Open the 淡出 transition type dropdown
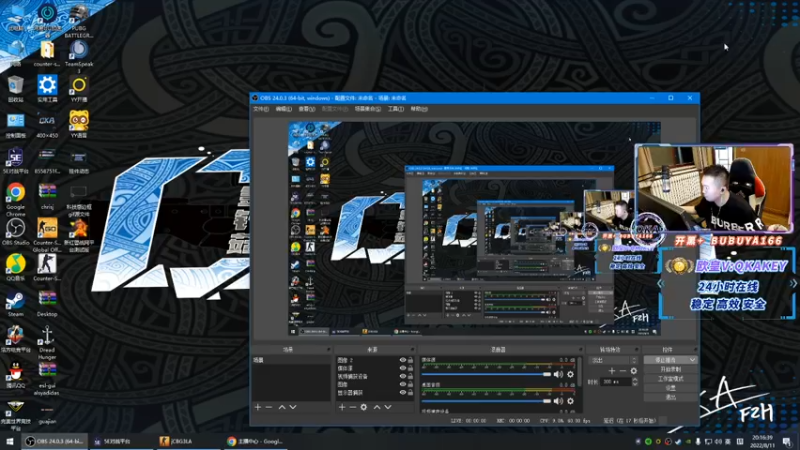The width and height of the screenshot is (800, 450). coord(613,360)
